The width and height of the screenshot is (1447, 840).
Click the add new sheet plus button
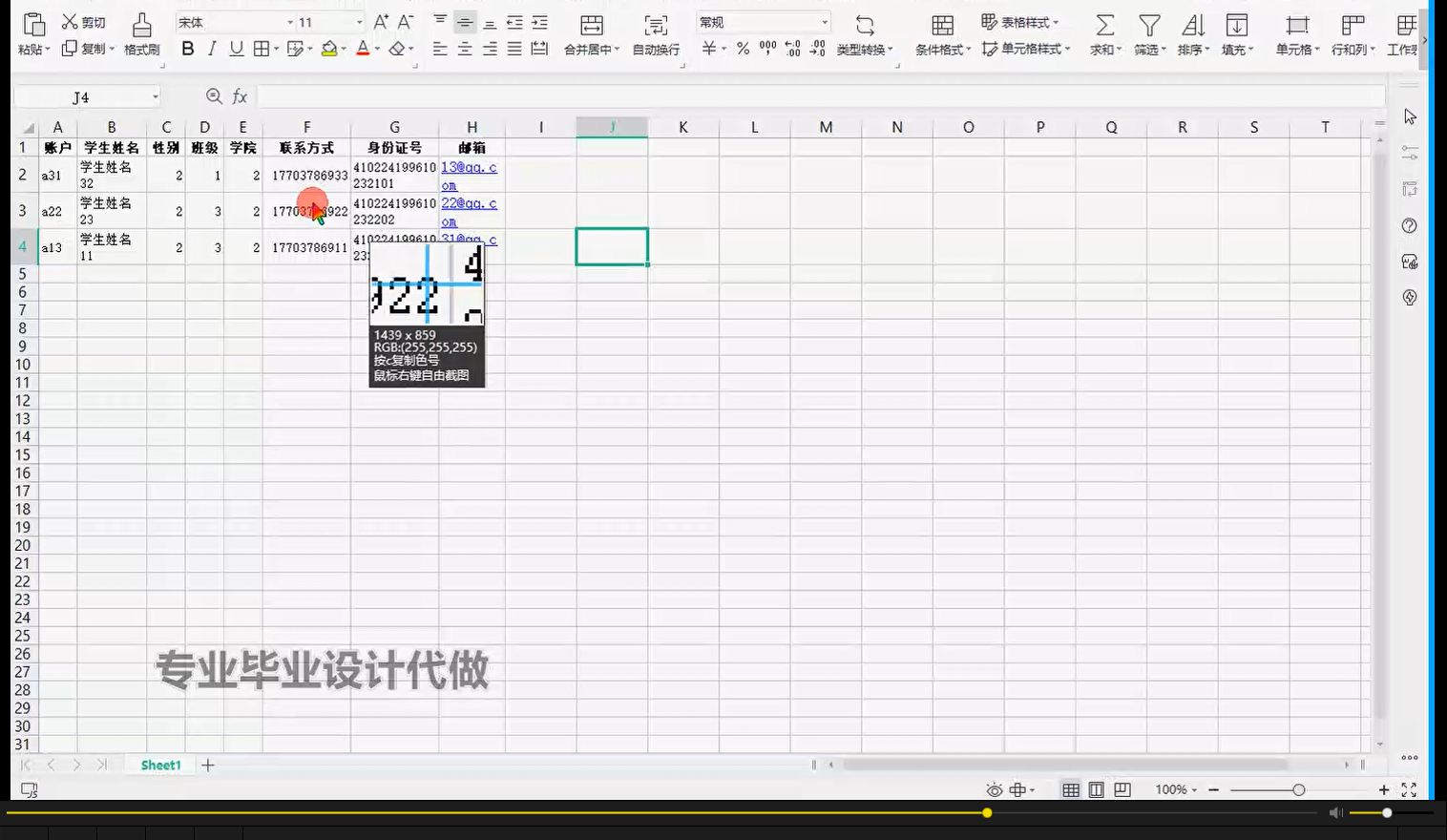pos(208,765)
